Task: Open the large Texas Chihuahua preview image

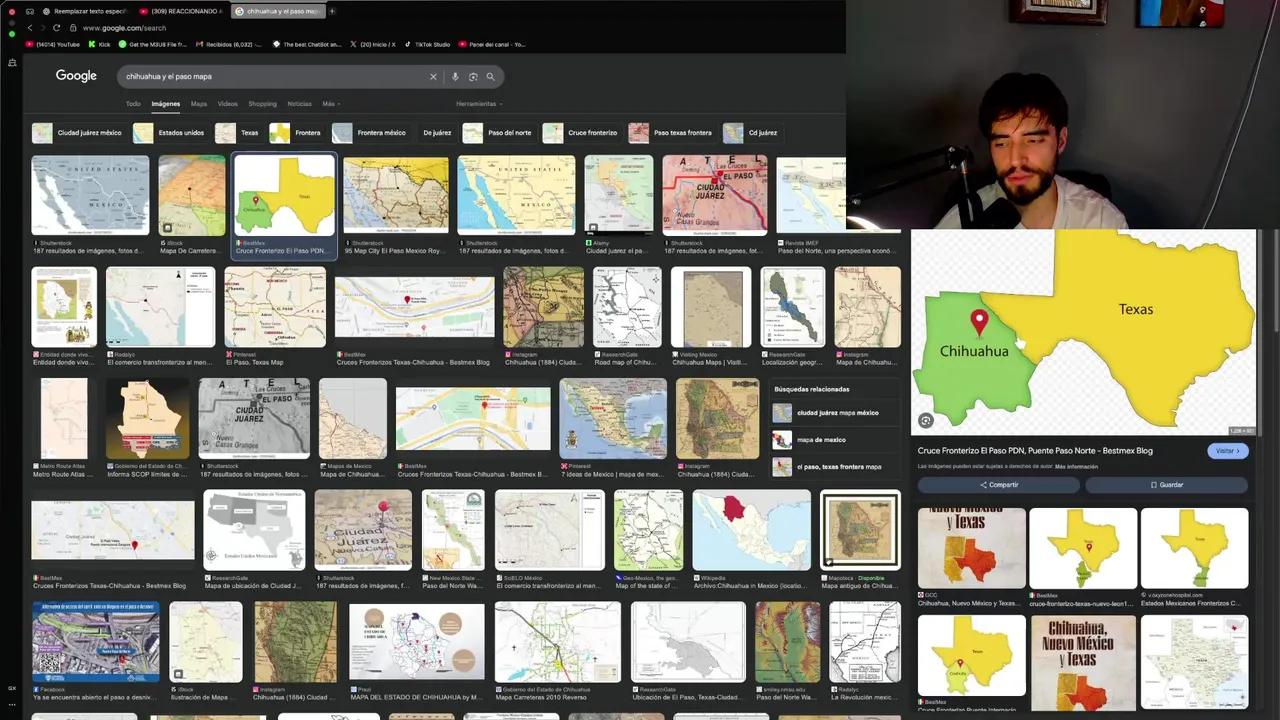Action: pyautogui.click(x=1083, y=333)
